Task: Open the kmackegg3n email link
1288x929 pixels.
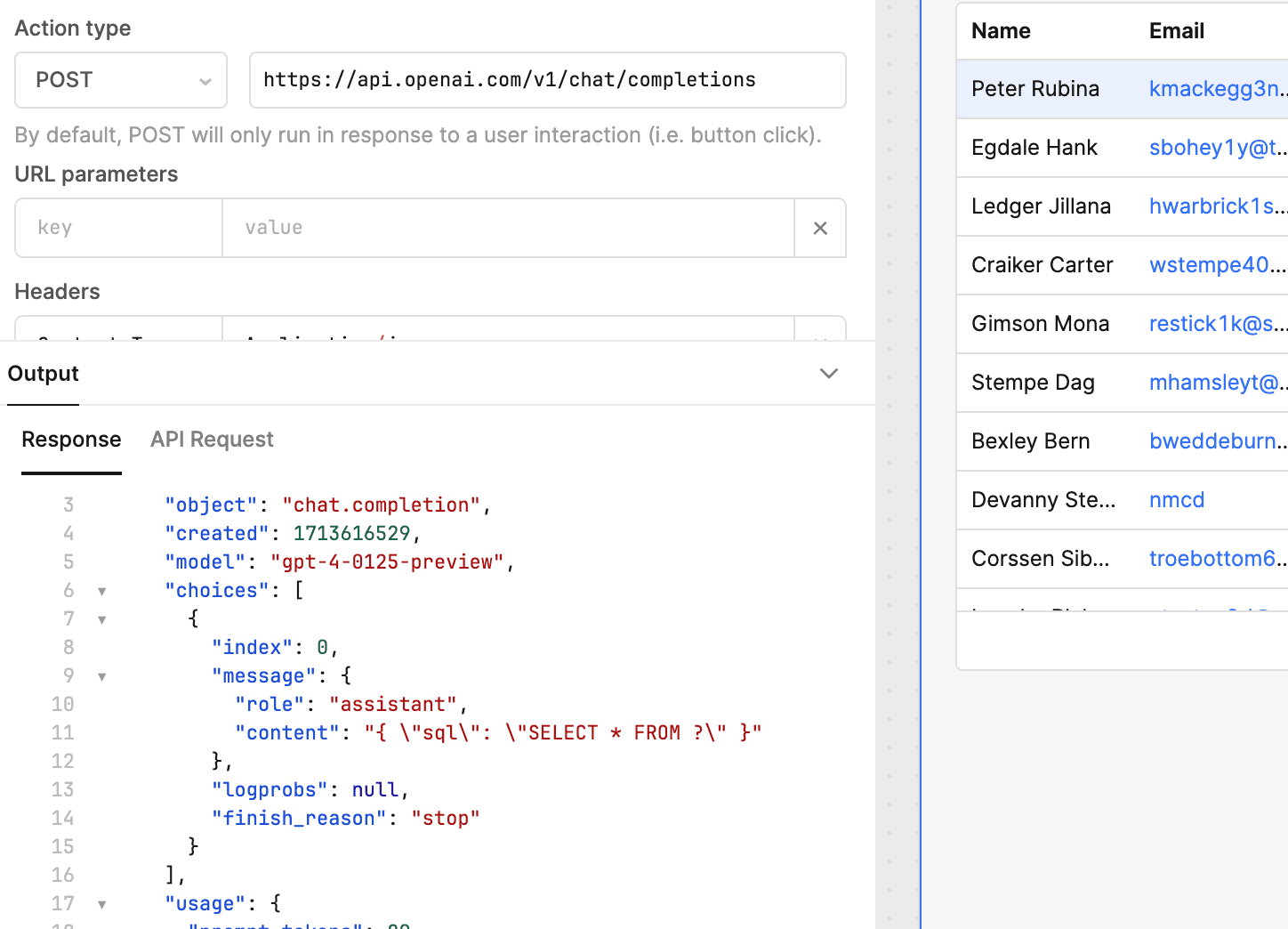Action: pyautogui.click(x=1215, y=89)
